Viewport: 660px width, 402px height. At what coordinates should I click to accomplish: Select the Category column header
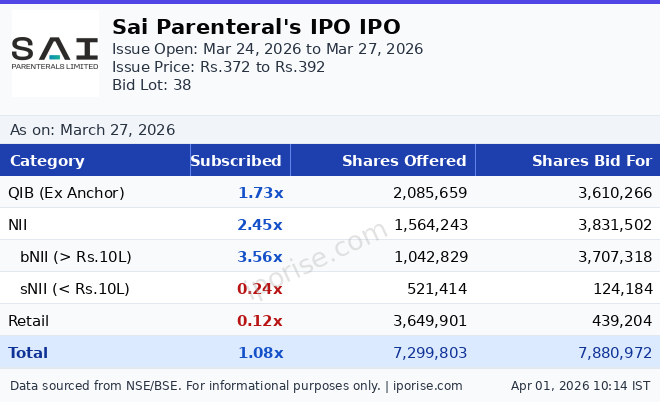[47, 161]
